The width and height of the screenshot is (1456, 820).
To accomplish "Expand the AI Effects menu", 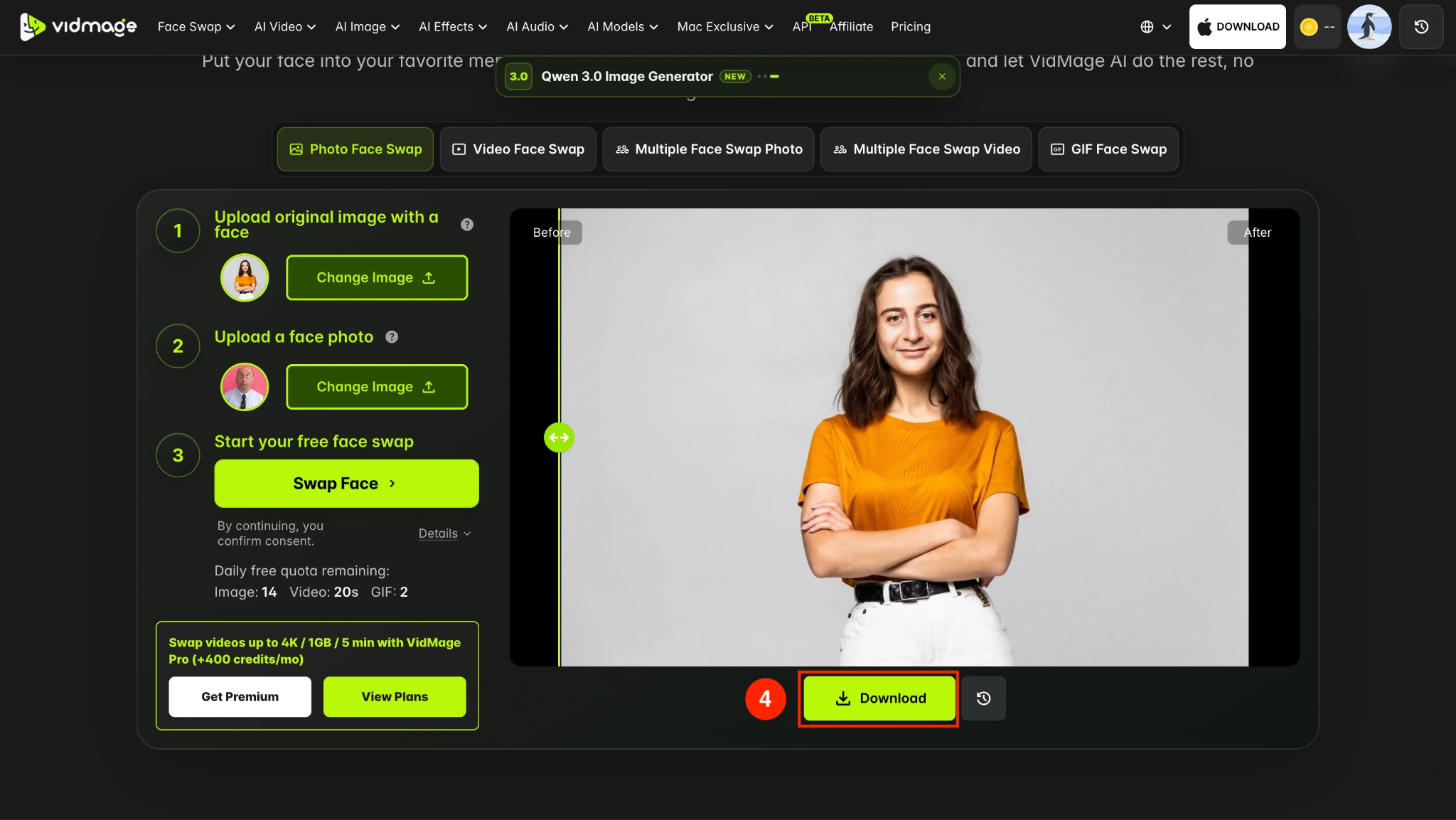I will pos(453,27).
